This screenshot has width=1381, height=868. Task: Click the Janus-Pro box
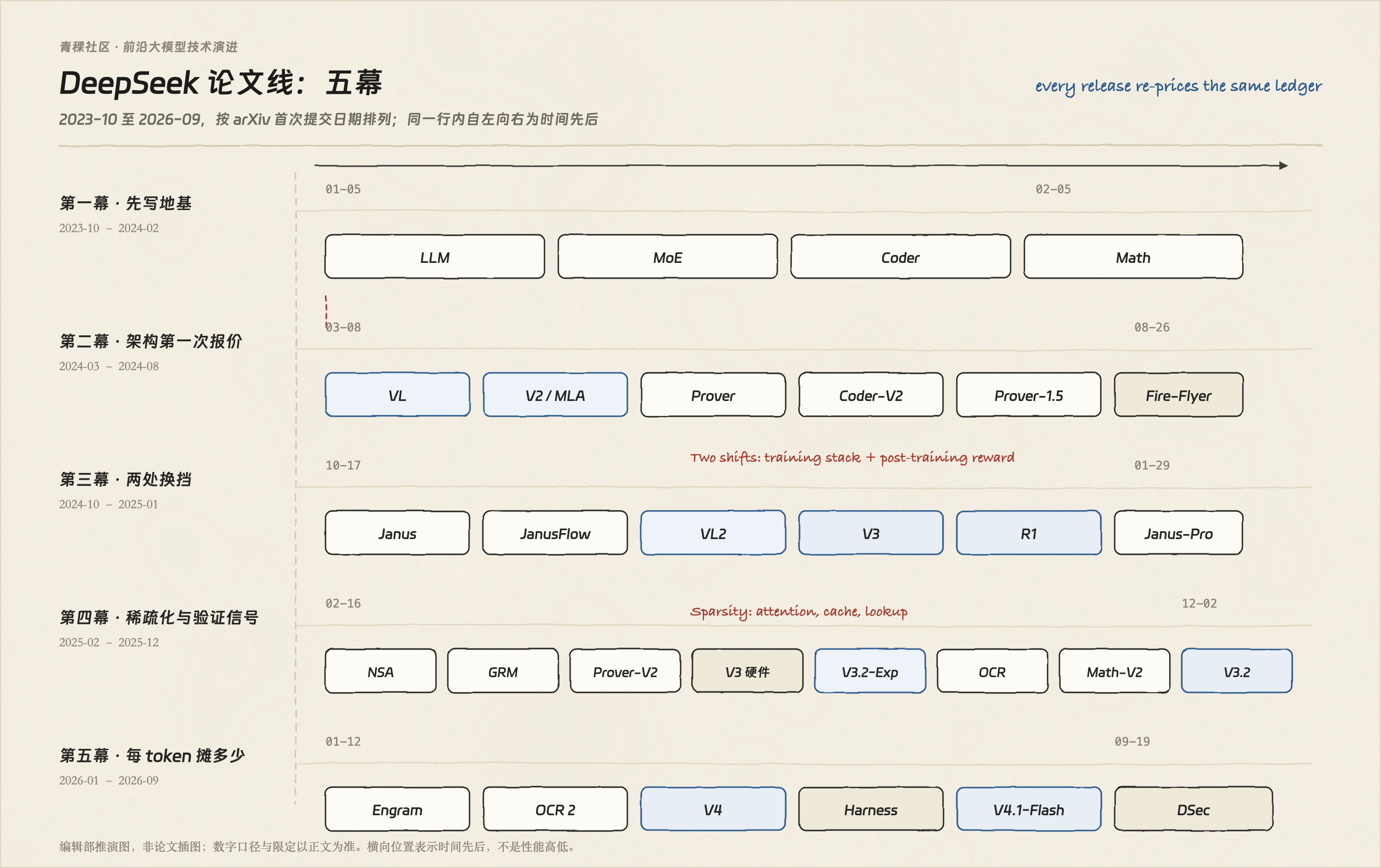point(1179,533)
